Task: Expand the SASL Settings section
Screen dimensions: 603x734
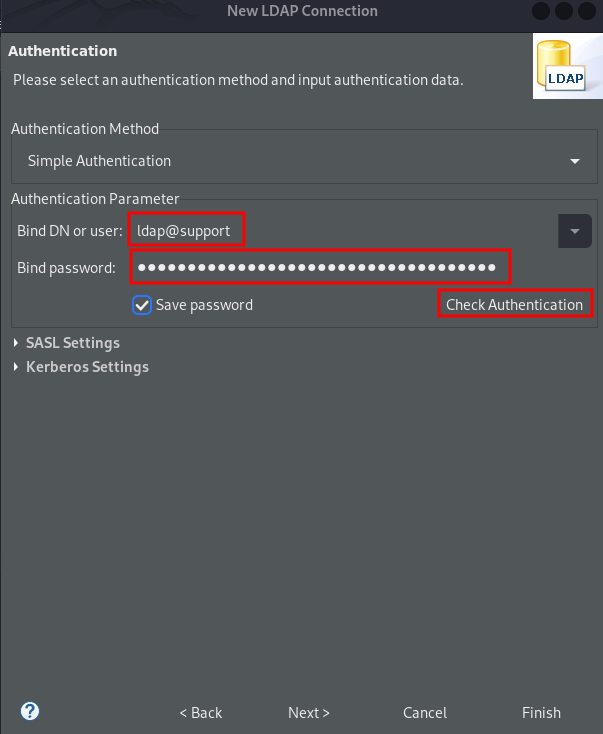Action: pyautogui.click(x=72, y=343)
